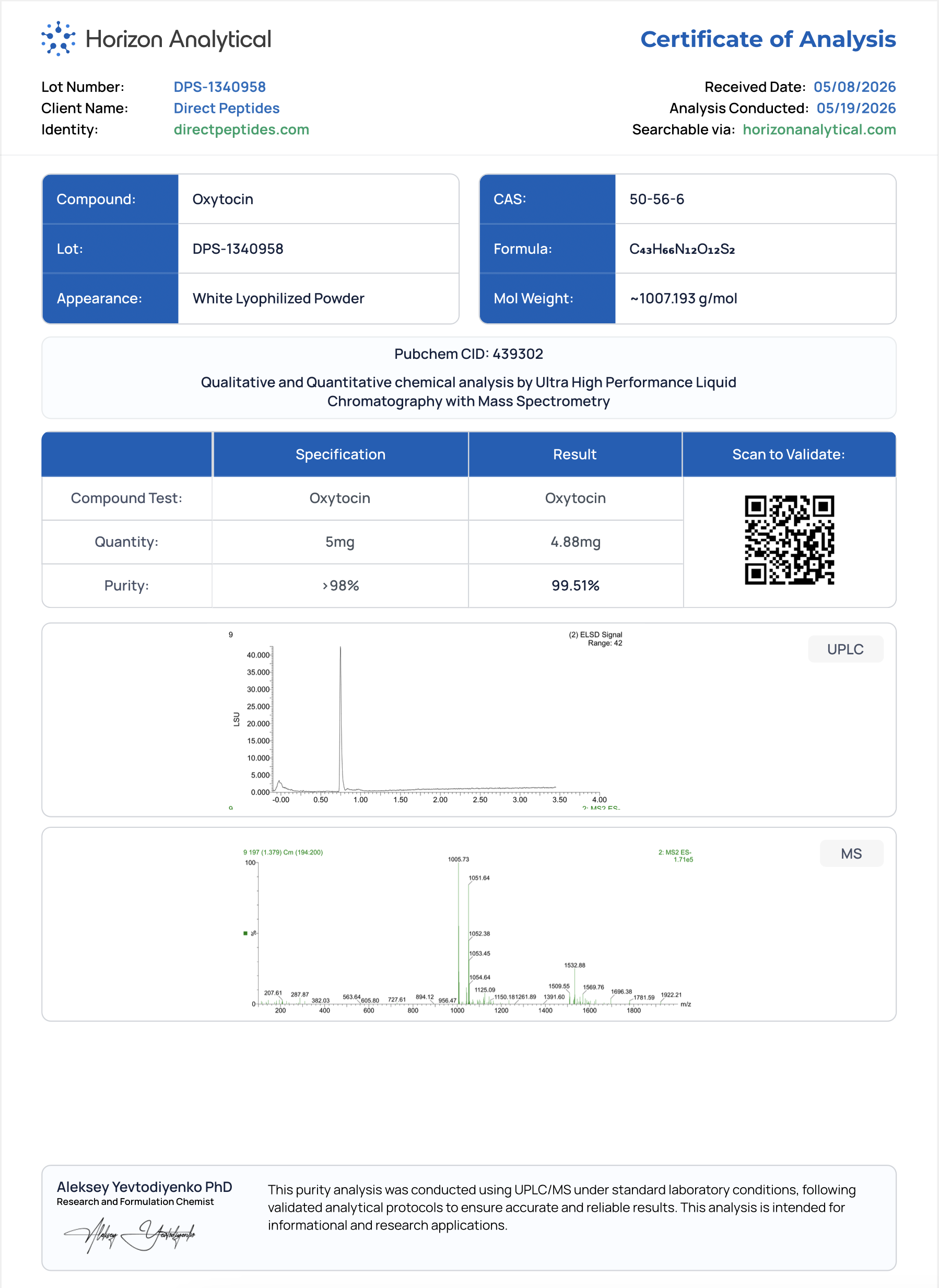
Task: Click the Horizon Analytical logo icon
Action: click(58, 39)
